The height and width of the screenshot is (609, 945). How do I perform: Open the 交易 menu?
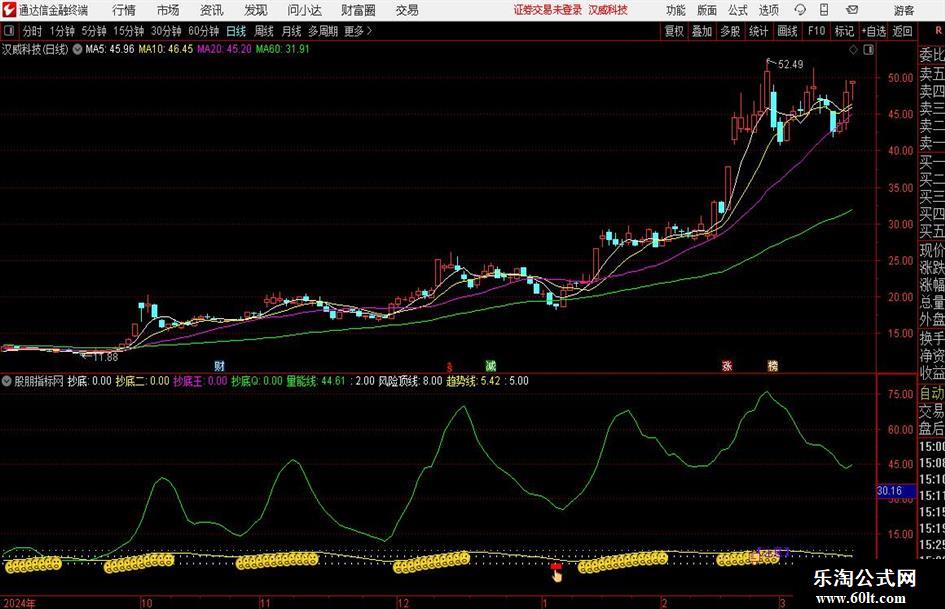[407, 10]
